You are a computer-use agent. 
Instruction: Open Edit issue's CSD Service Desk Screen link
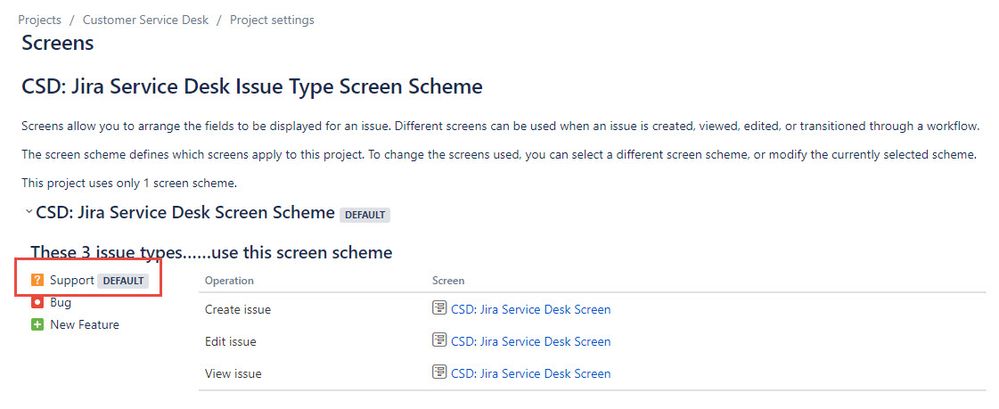pos(531,341)
